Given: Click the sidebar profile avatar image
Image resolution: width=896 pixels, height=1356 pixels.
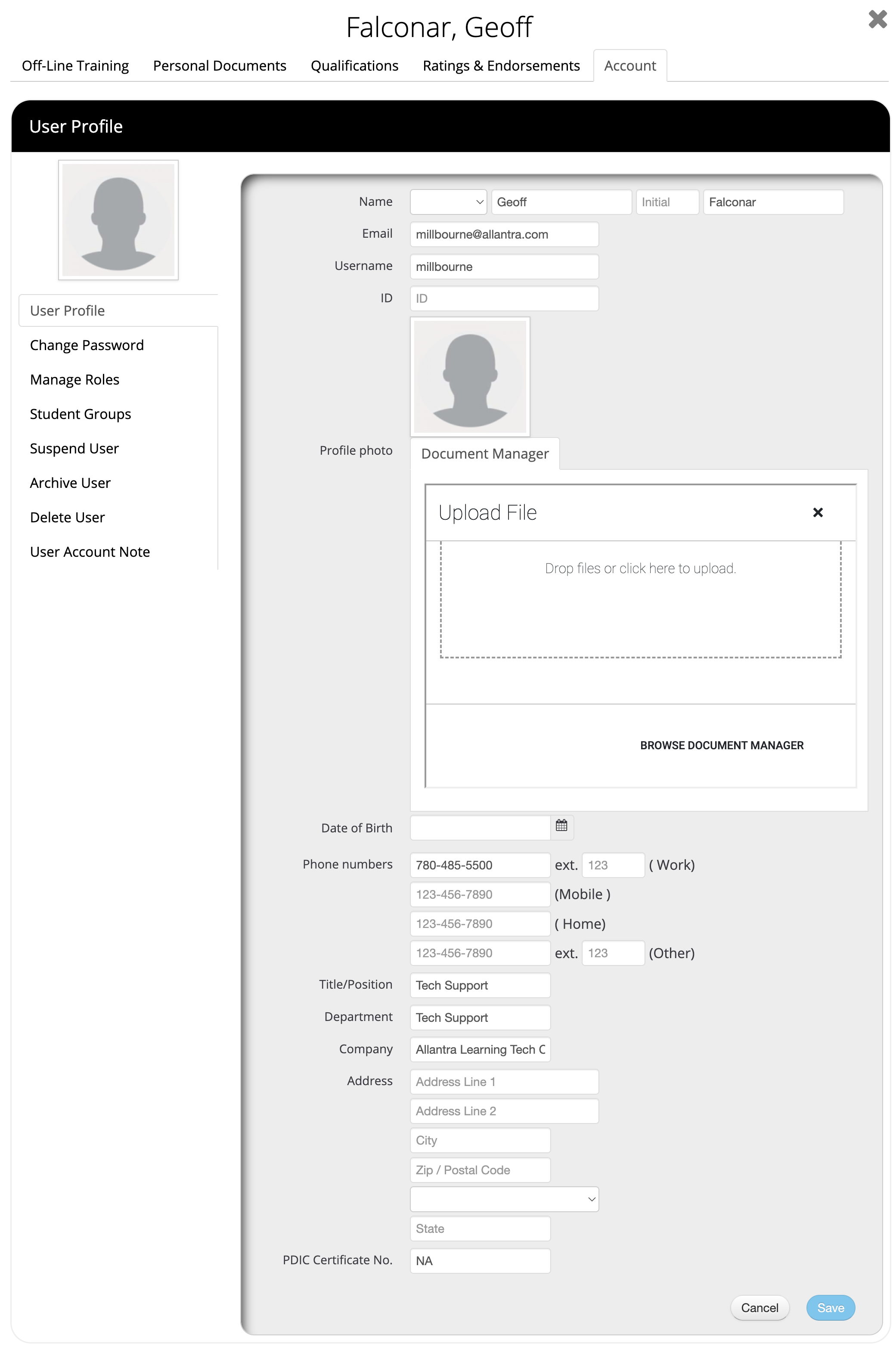Looking at the screenshot, I should coord(118,220).
